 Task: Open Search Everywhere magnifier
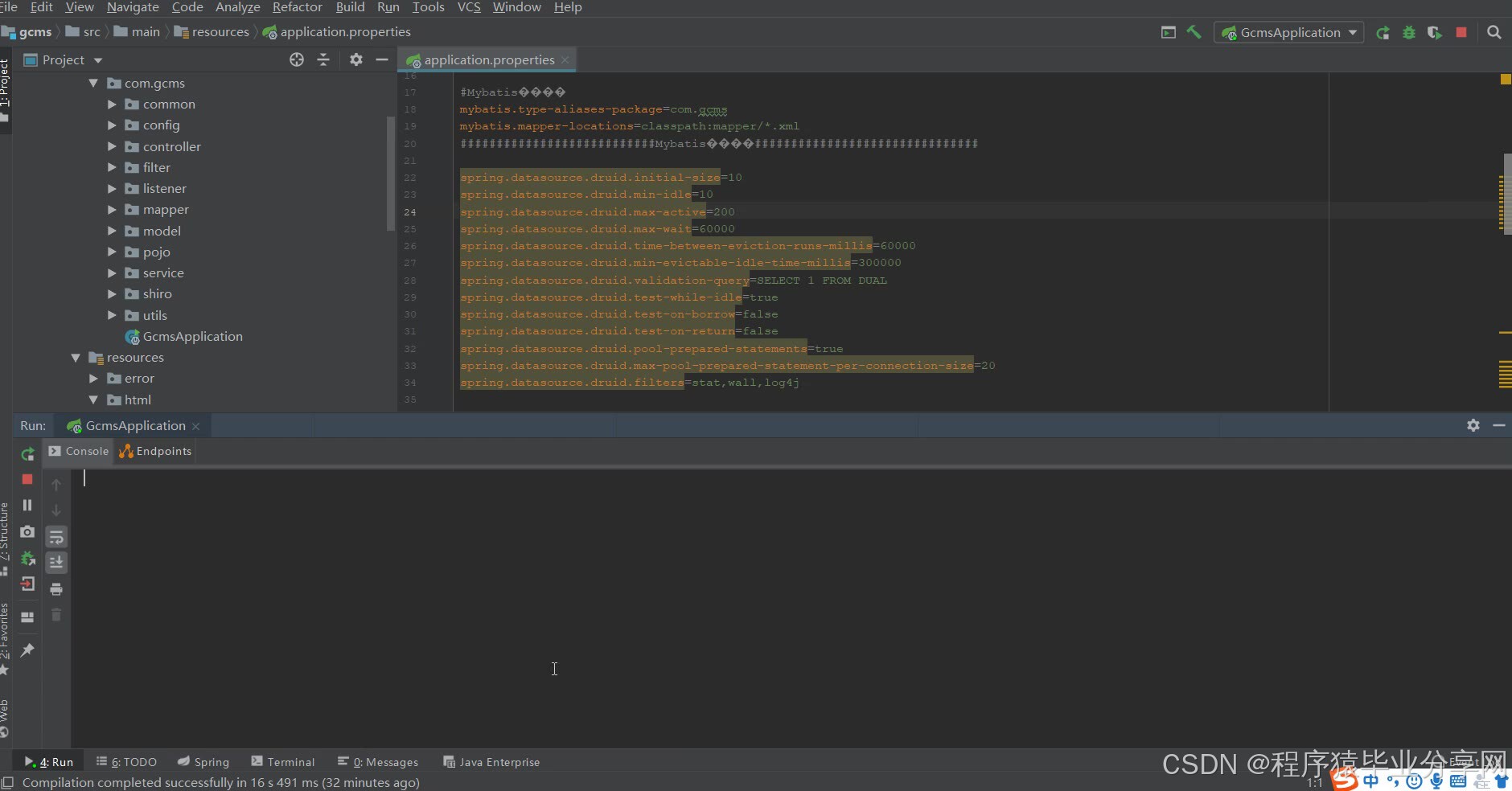[x=1494, y=32]
